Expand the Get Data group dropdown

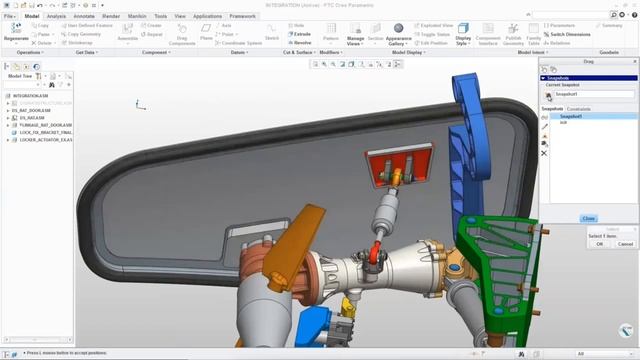pyautogui.click(x=87, y=52)
